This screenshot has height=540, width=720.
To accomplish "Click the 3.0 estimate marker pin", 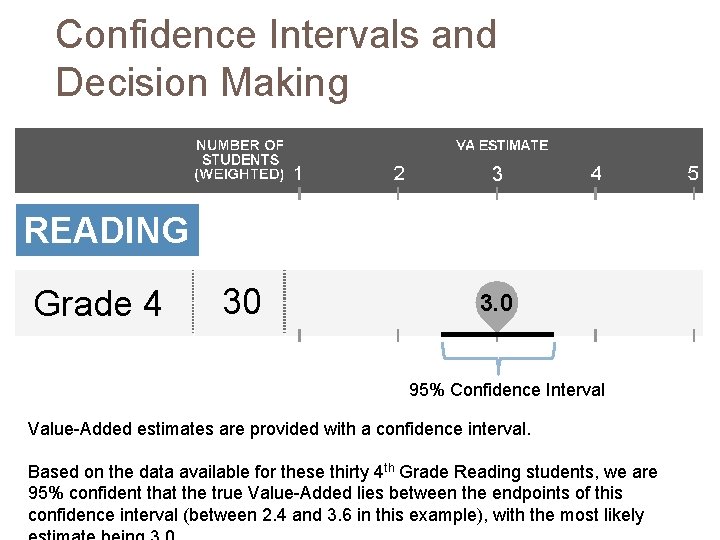I will click(497, 305).
